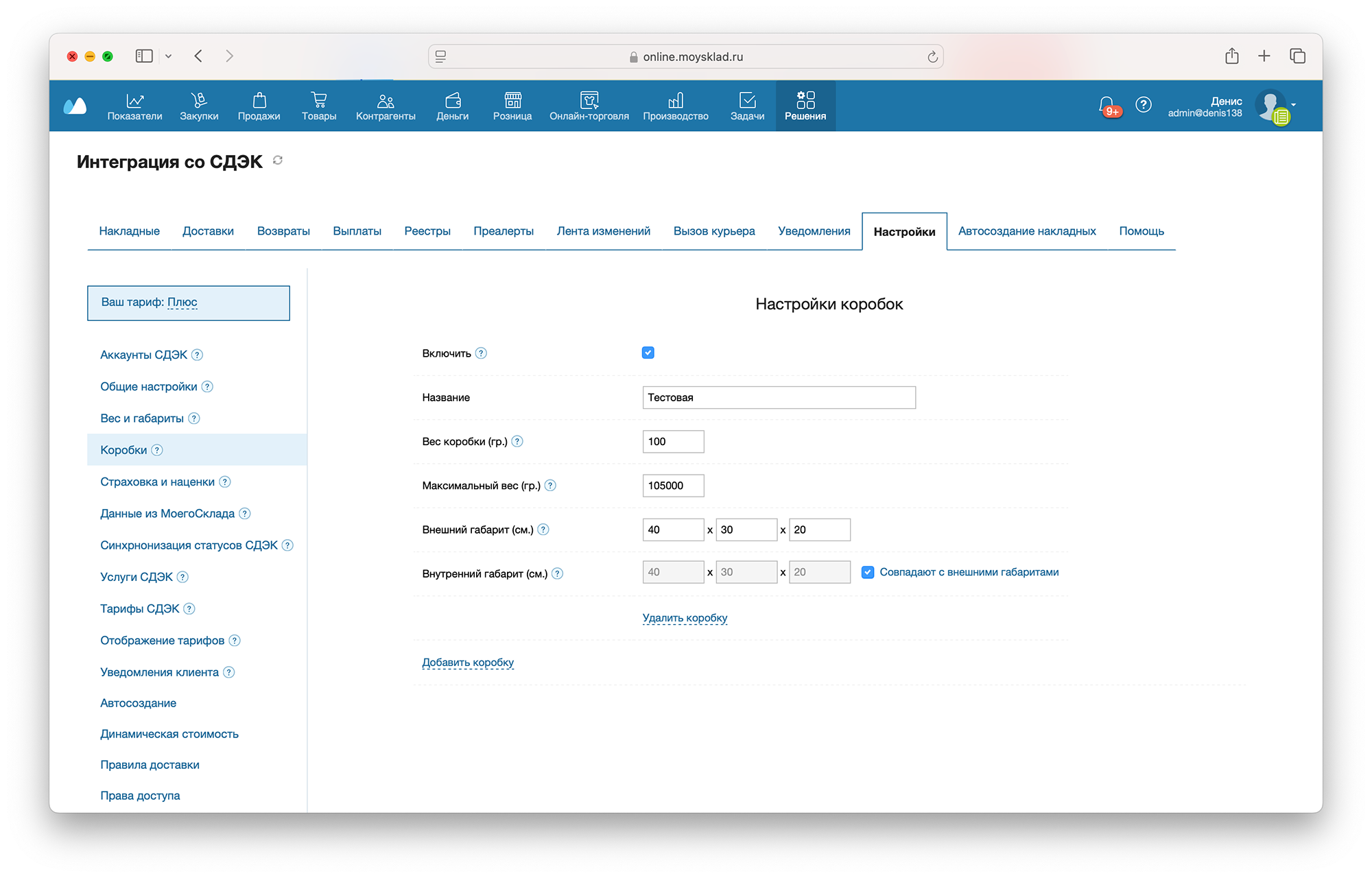Switch to the Накладные tab

tap(129, 231)
